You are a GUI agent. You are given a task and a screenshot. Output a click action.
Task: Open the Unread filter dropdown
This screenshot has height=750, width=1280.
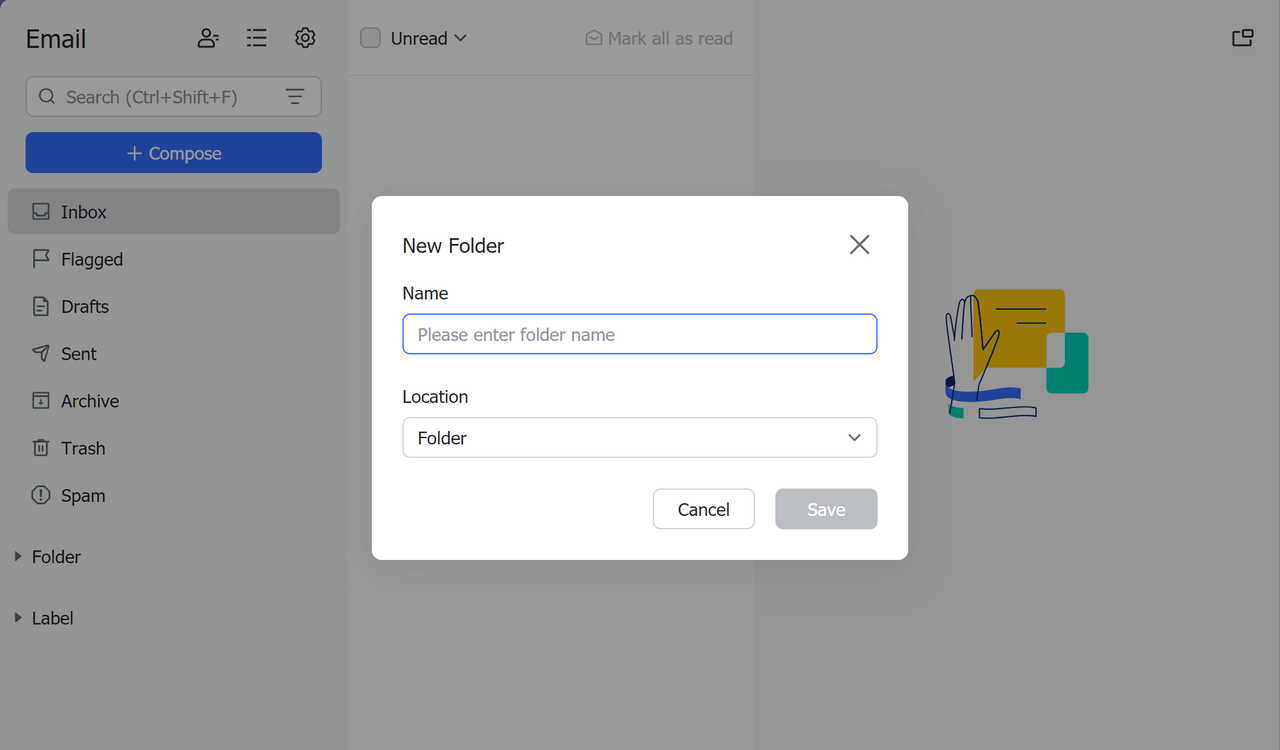click(x=424, y=37)
